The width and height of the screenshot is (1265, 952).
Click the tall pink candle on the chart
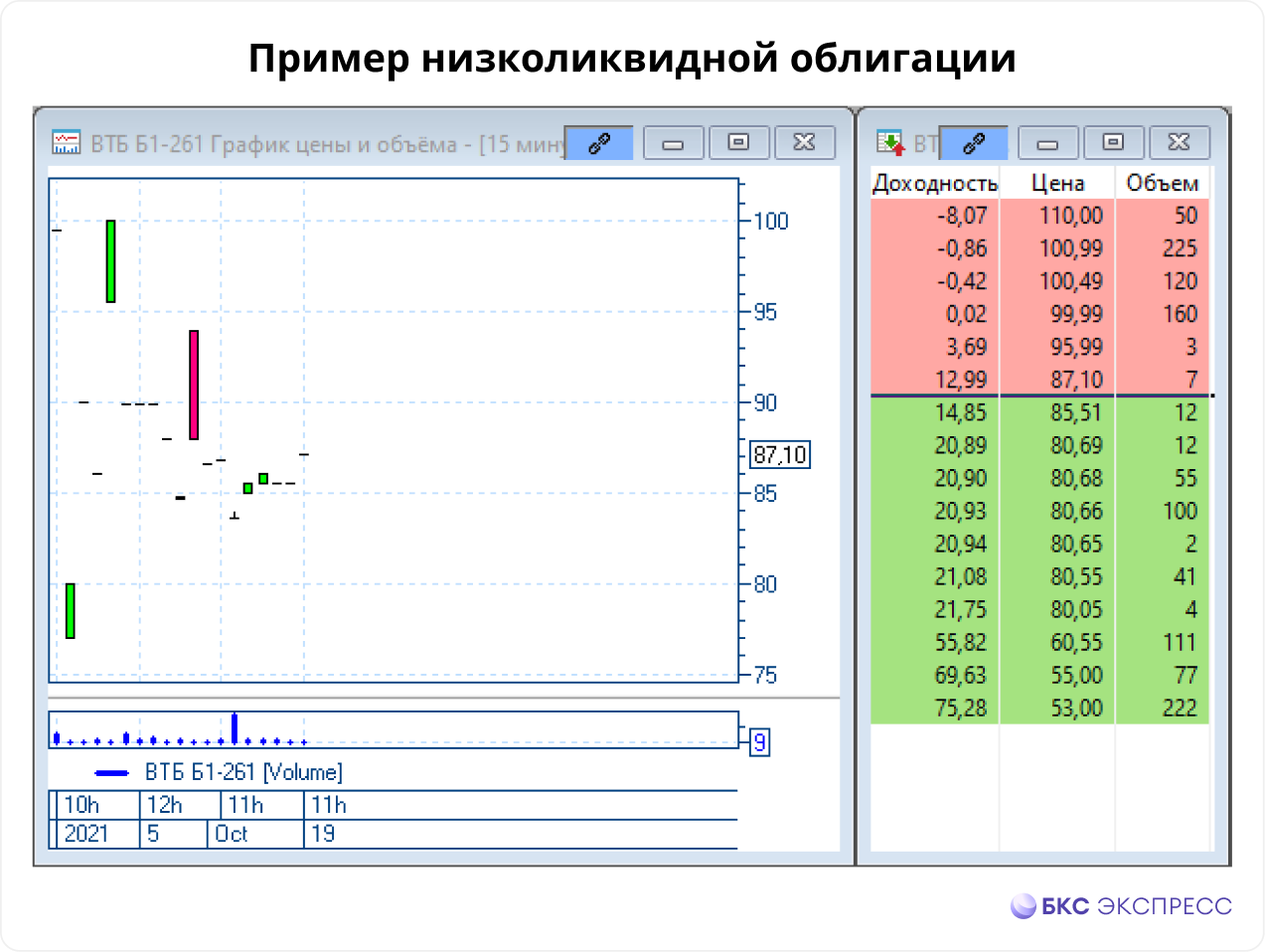194,385
